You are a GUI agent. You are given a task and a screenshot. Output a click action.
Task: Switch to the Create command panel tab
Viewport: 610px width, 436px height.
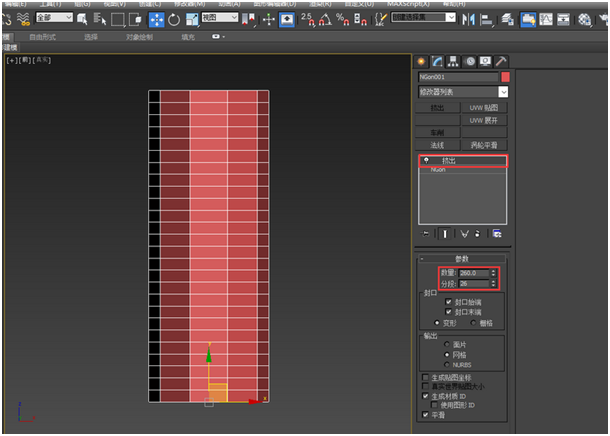click(x=421, y=61)
